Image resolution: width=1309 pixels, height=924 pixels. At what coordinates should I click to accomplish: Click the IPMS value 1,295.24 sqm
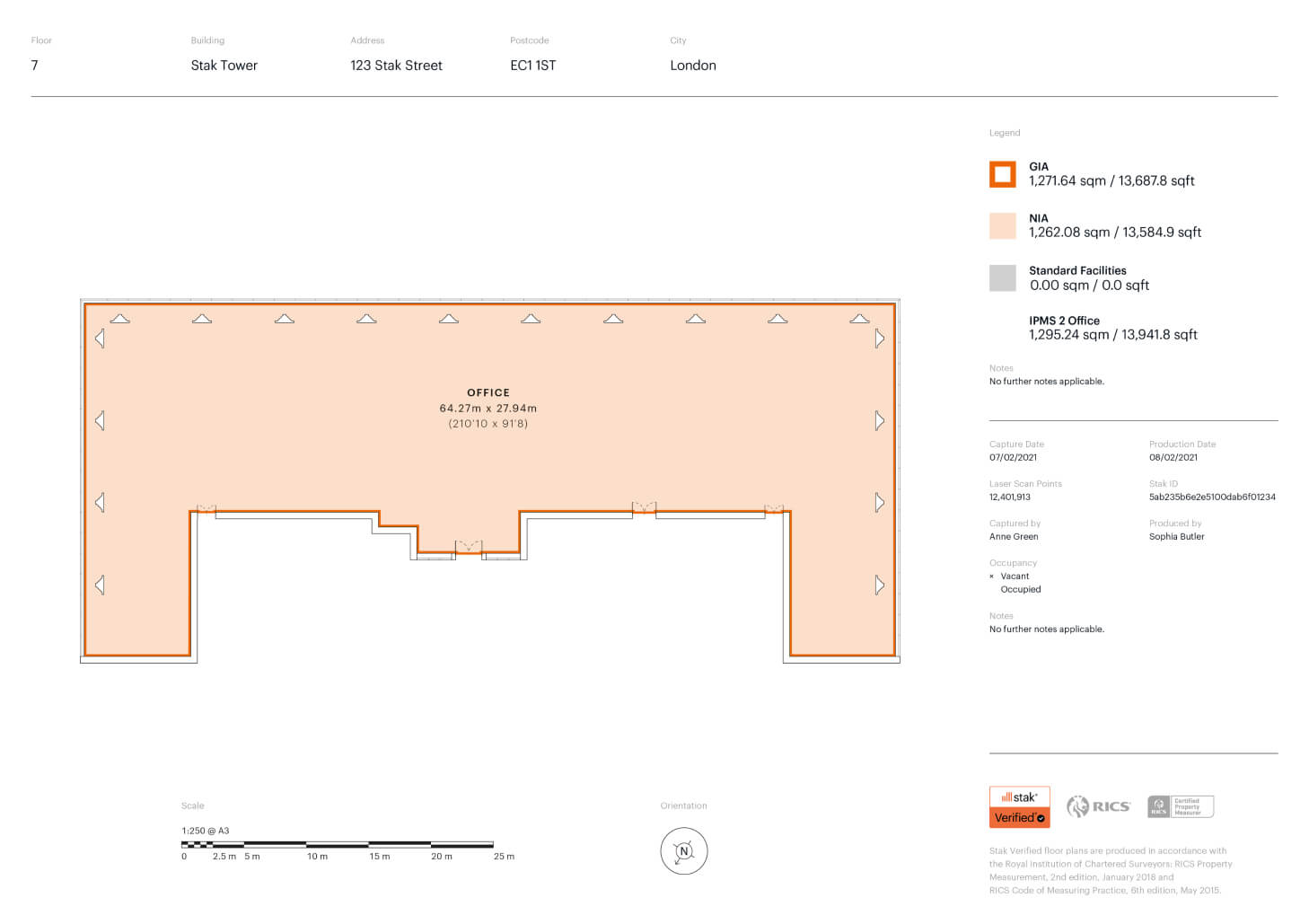click(1069, 335)
